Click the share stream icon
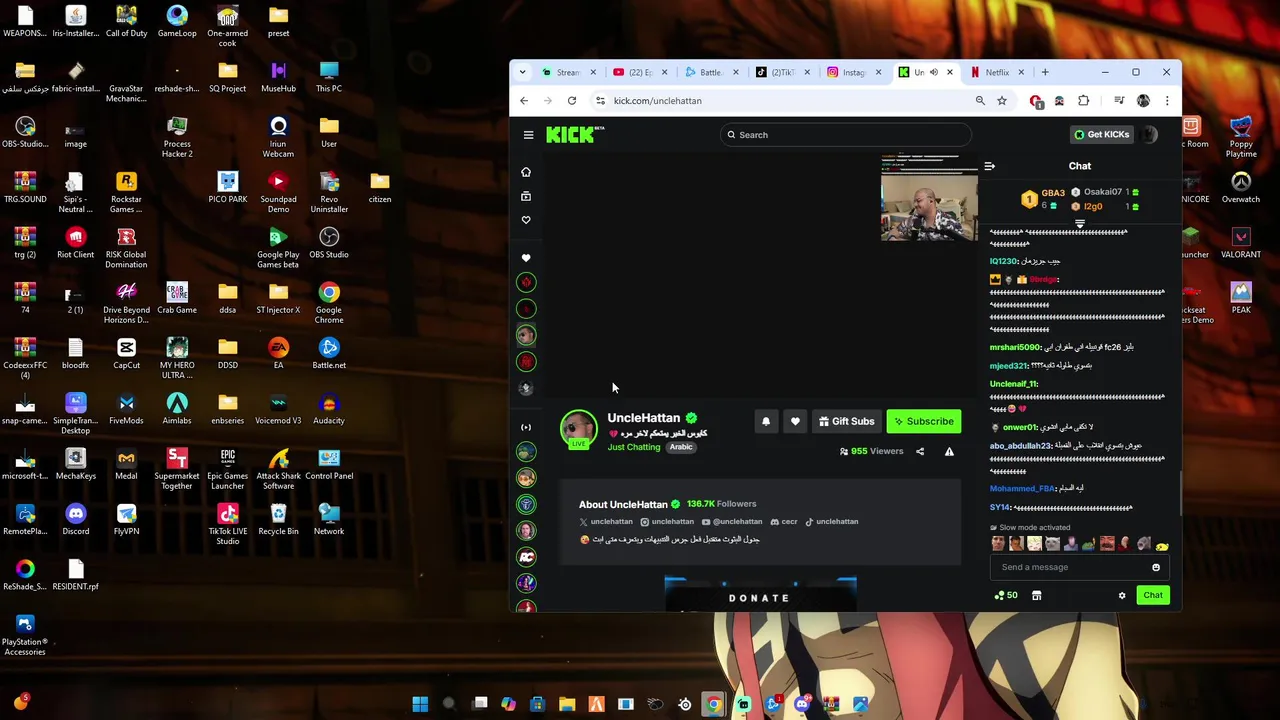The image size is (1280, 720). (920, 452)
